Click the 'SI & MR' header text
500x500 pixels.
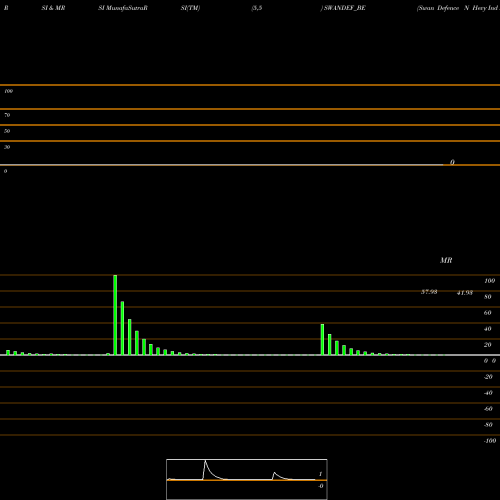(53, 8)
